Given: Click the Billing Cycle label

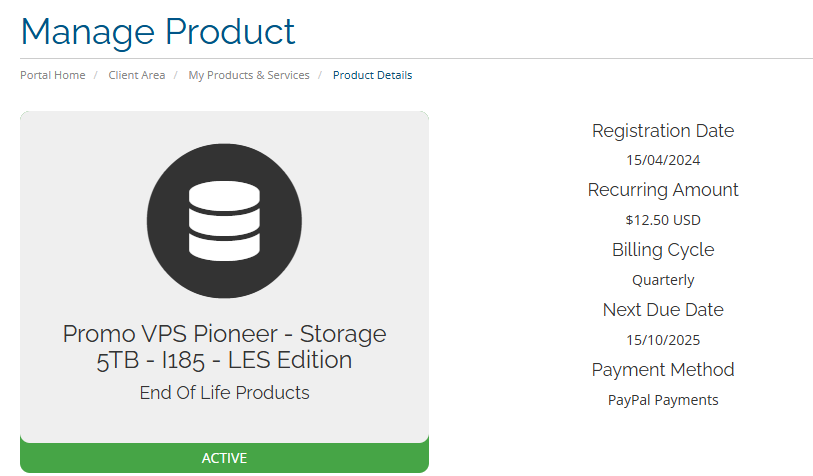Looking at the screenshot, I should (x=663, y=250).
